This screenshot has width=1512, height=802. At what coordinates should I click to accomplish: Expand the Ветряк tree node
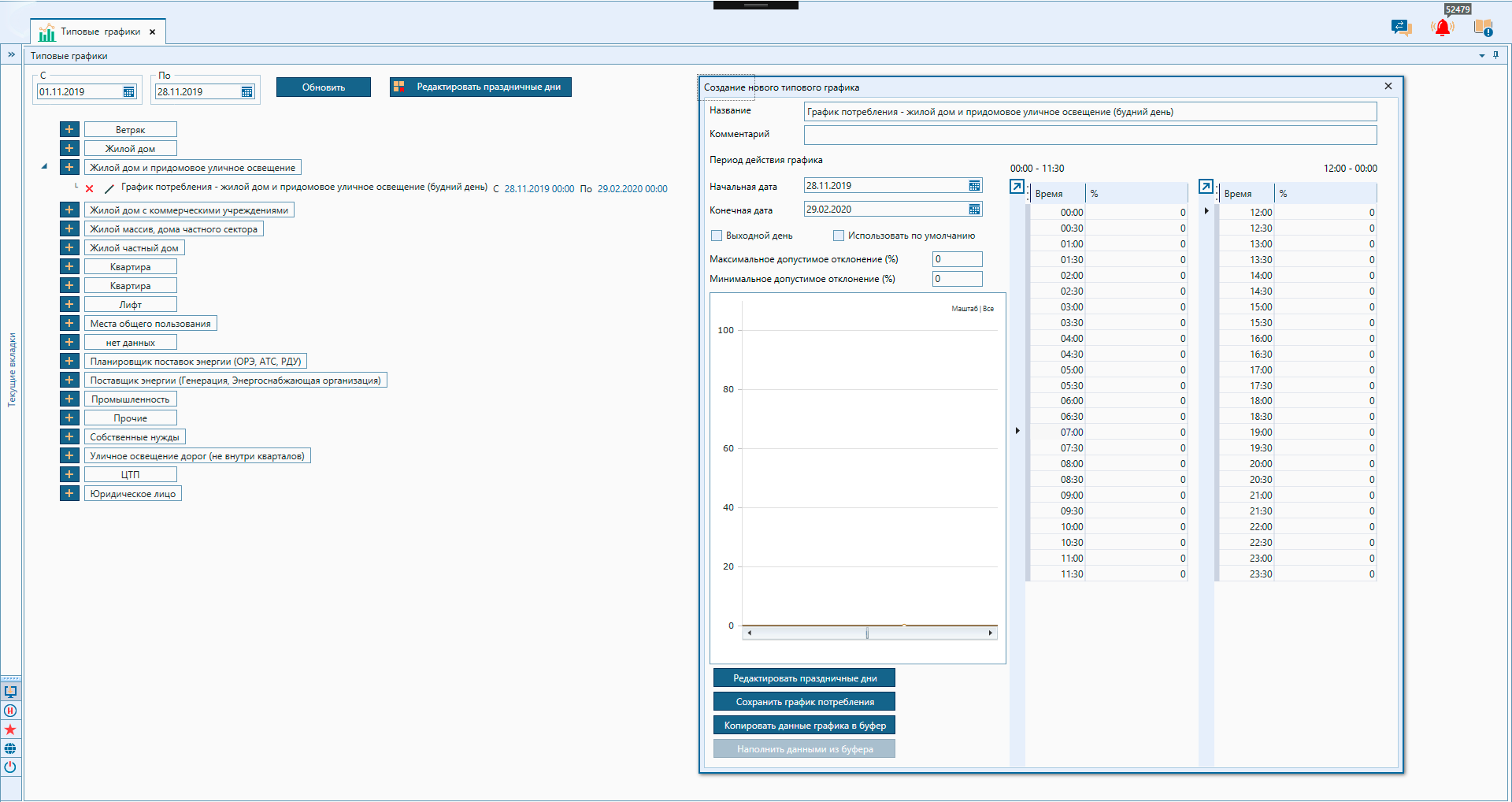coord(69,130)
